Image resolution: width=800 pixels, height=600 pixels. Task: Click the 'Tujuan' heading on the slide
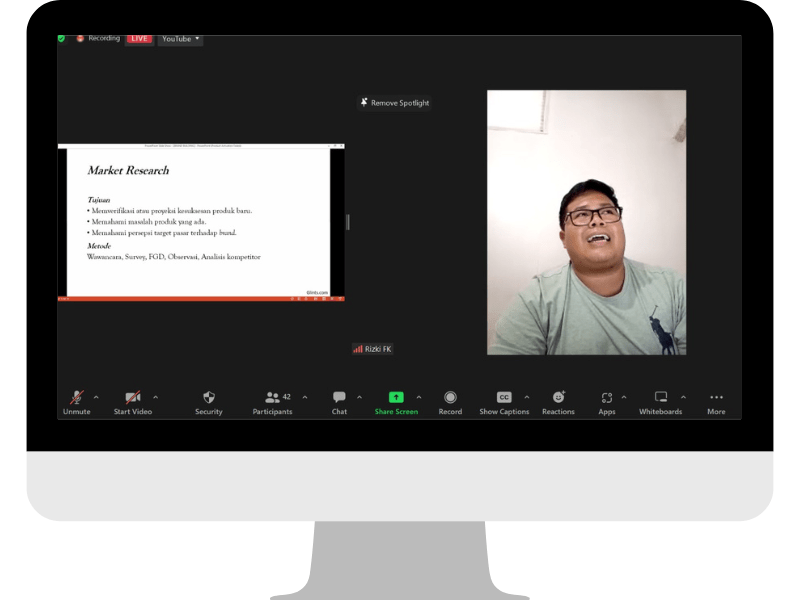pos(98,200)
